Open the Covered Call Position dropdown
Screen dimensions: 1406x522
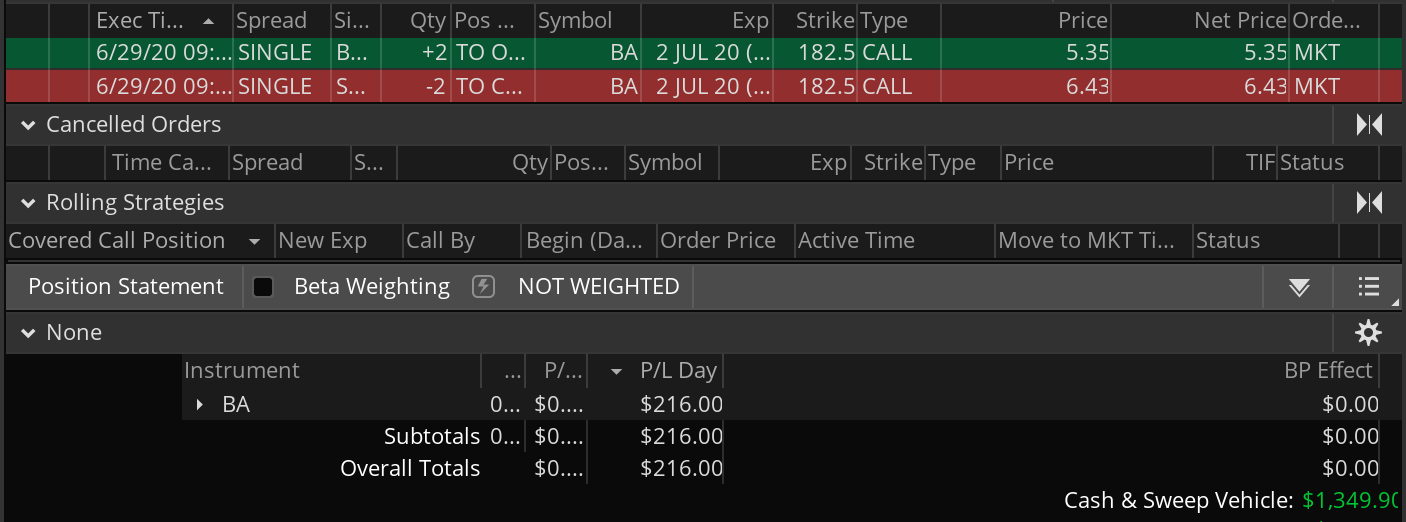coord(255,242)
